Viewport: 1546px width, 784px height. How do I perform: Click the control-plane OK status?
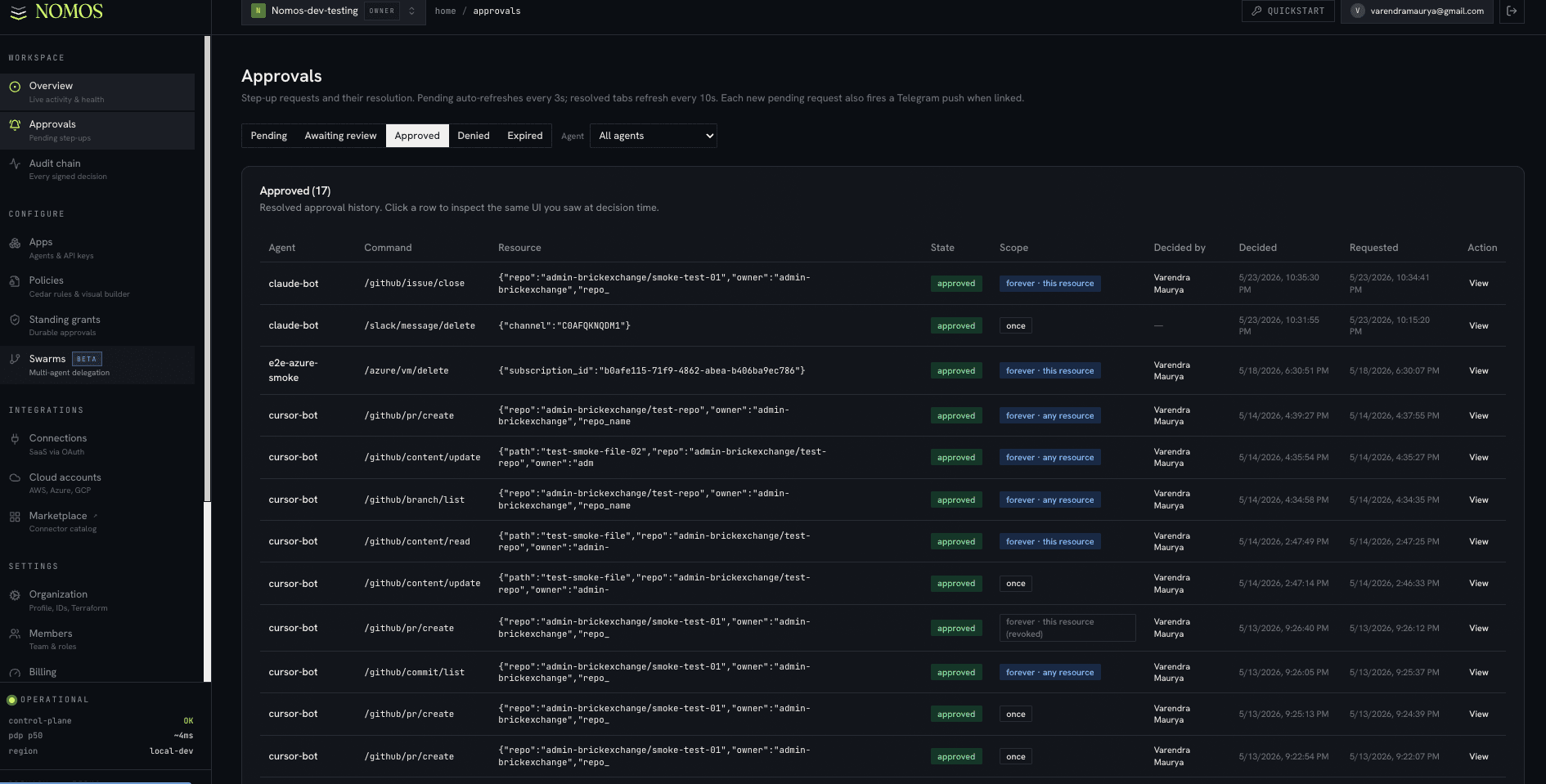[x=188, y=721]
